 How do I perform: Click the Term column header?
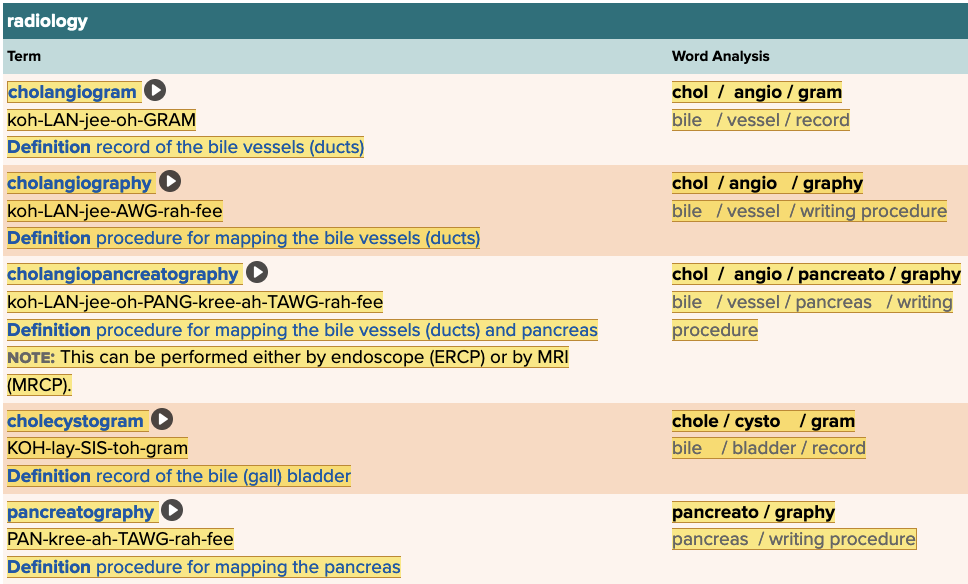24,56
